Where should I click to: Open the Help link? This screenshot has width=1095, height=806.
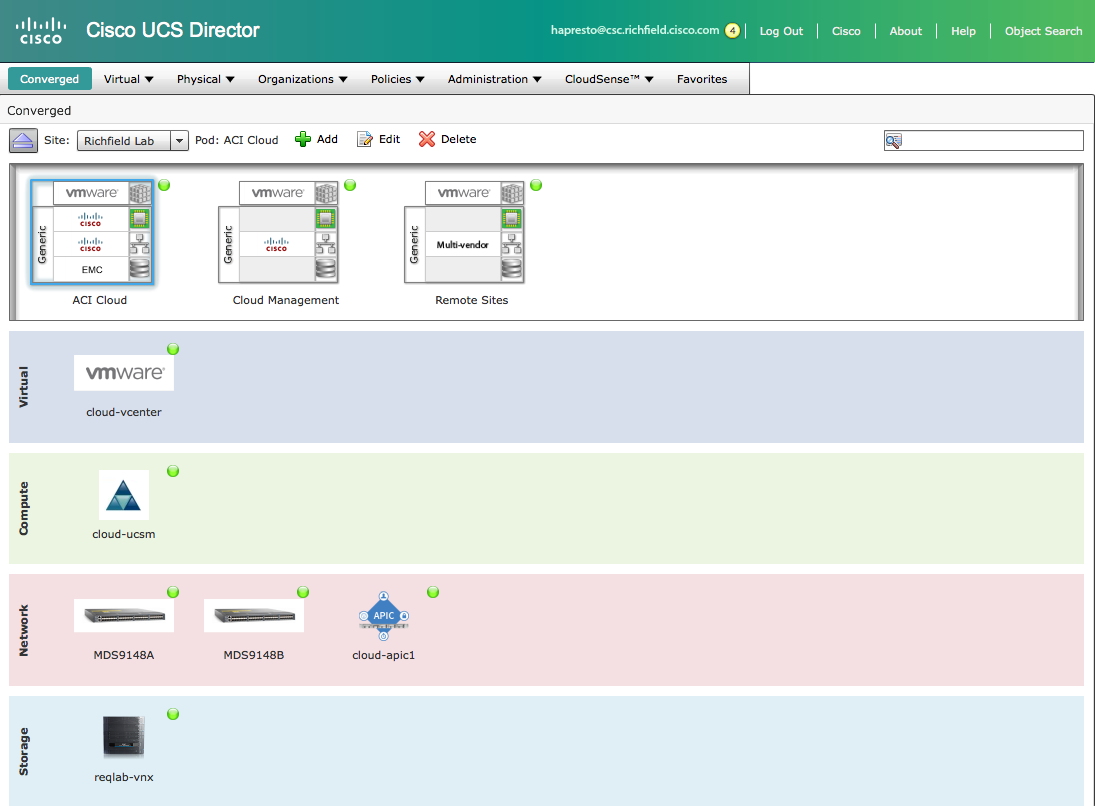point(963,31)
